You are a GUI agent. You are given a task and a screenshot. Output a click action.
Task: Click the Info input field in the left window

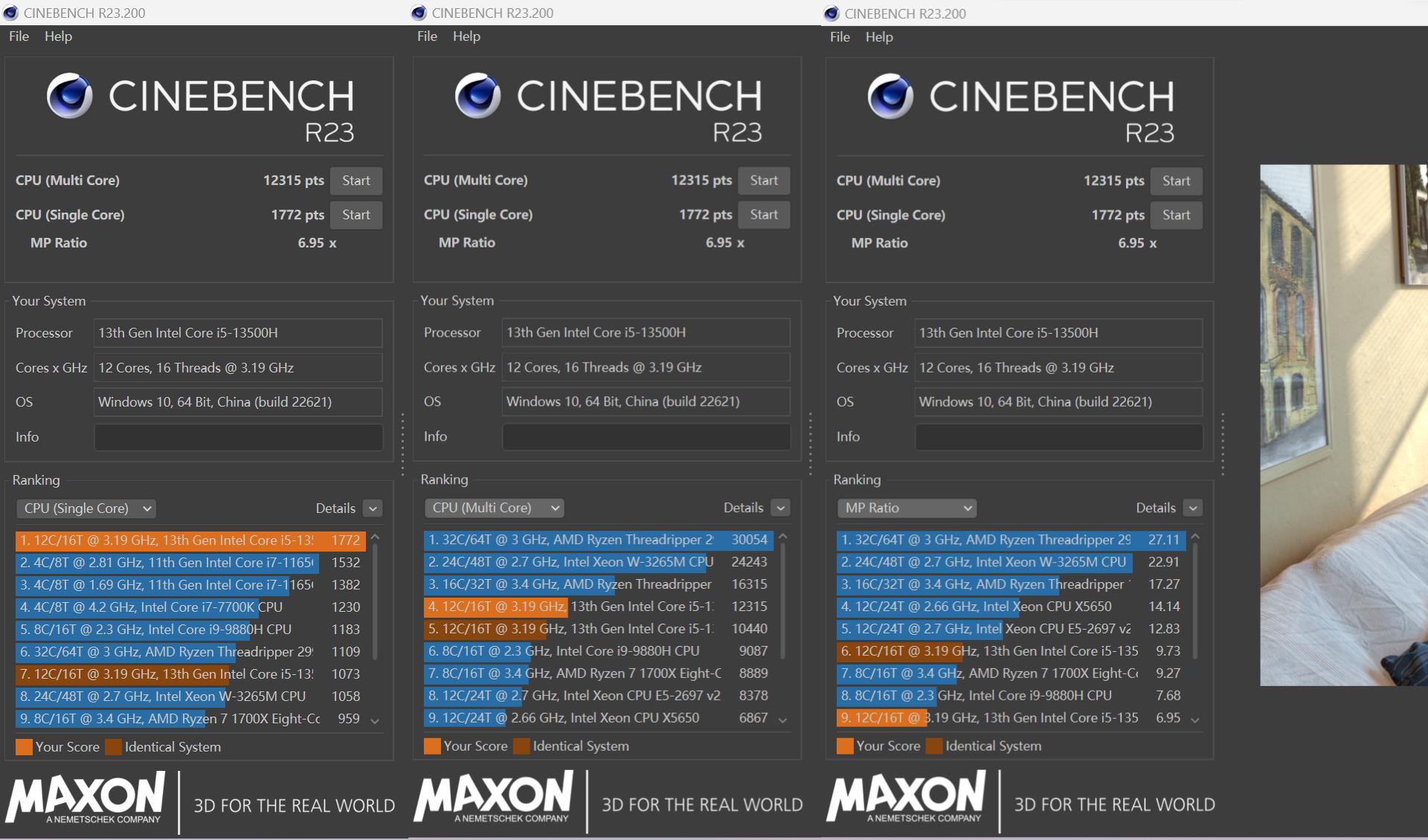[x=238, y=437]
